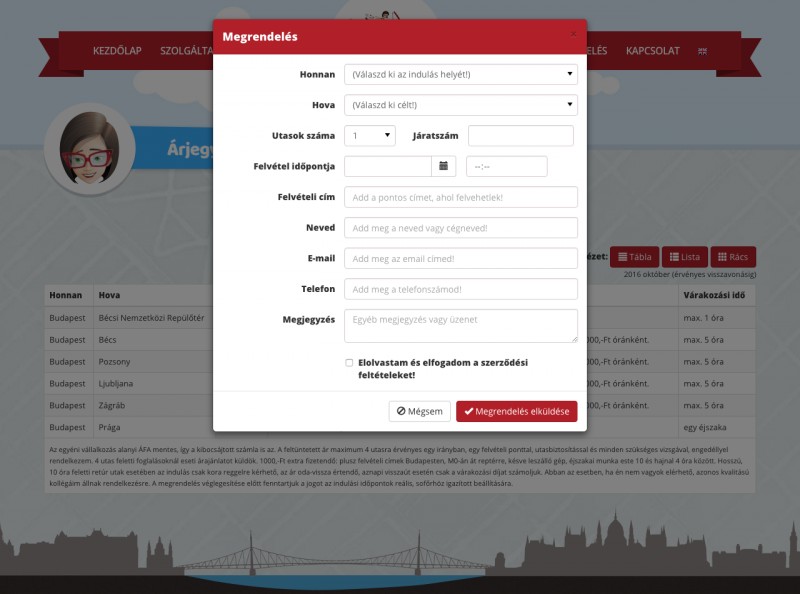Expand the Utasok száma passenger selector
This screenshot has height=594, width=800.
(369, 136)
